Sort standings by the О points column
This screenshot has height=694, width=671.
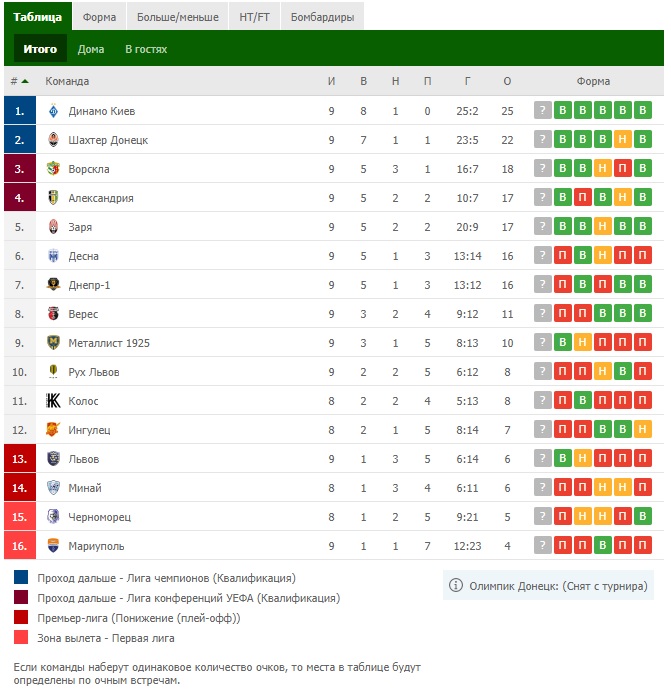tap(507, 81)
